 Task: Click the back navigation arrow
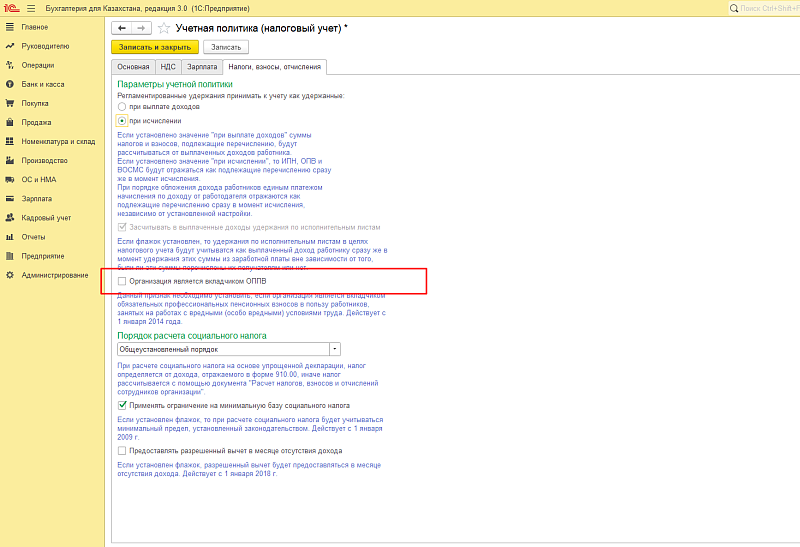(x=122, y=28)
